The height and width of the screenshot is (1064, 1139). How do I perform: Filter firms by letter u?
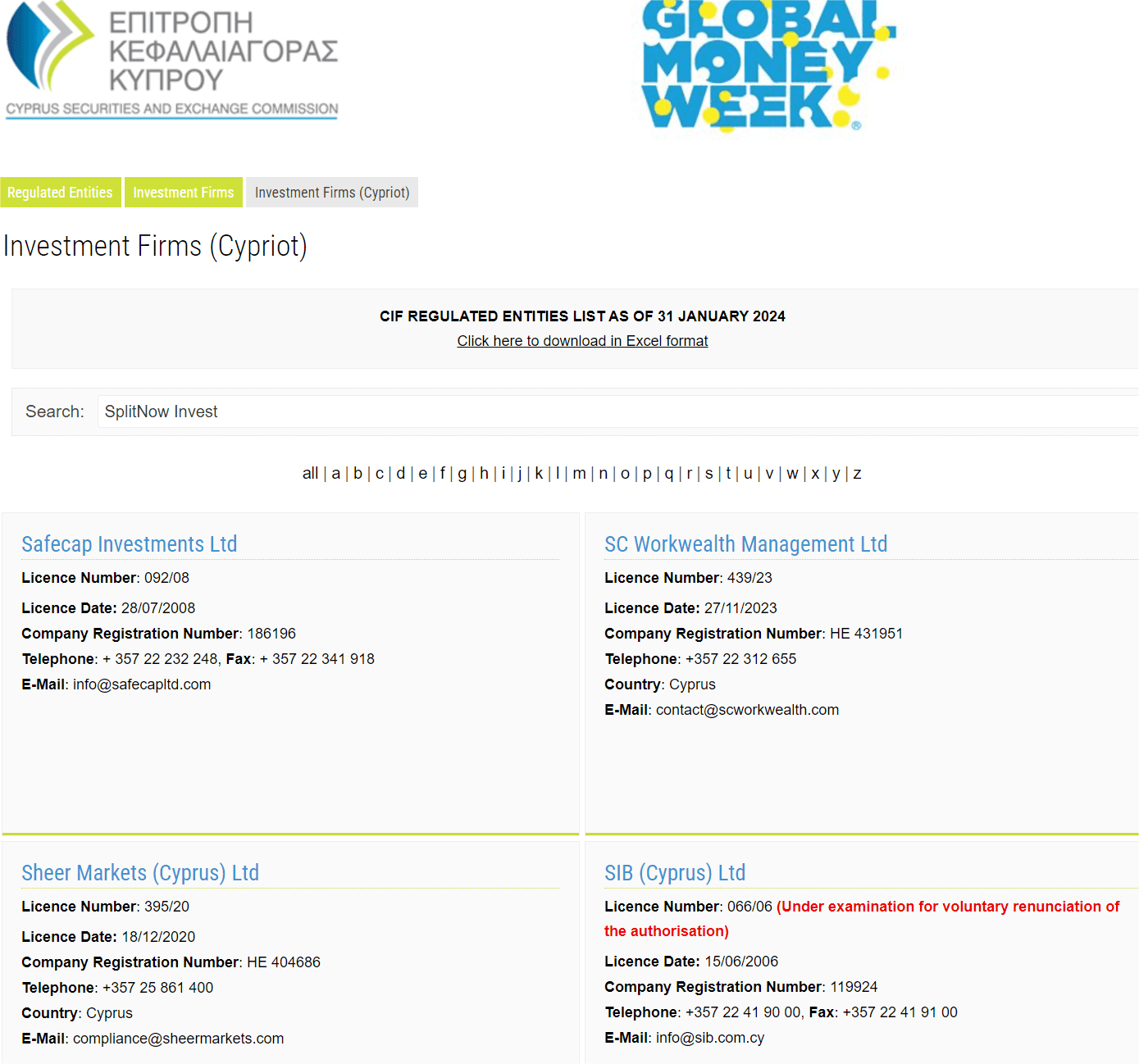[748, 474]
